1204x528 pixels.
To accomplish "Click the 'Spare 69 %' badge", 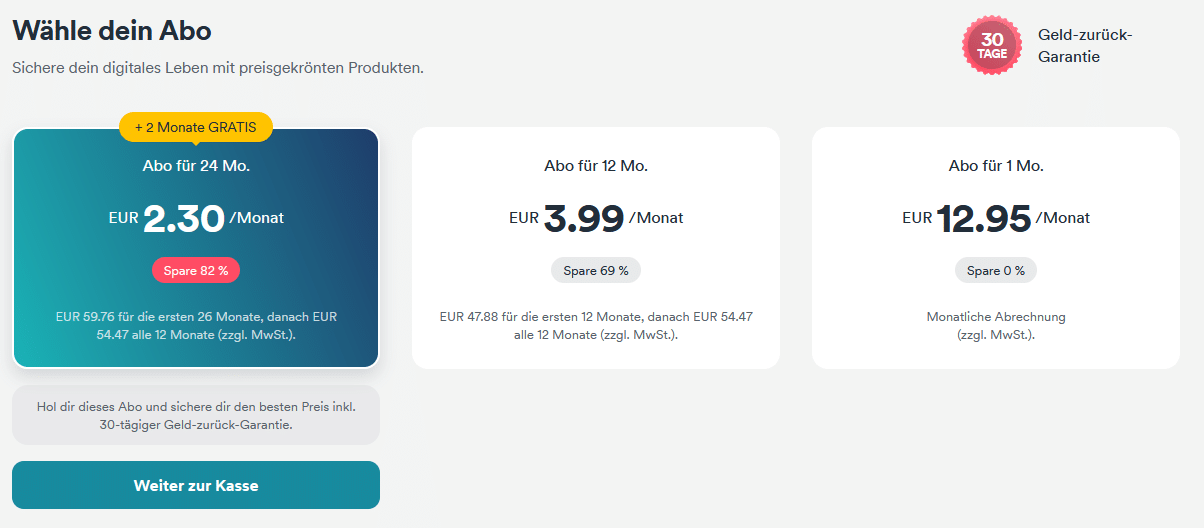I will [596, 270].
